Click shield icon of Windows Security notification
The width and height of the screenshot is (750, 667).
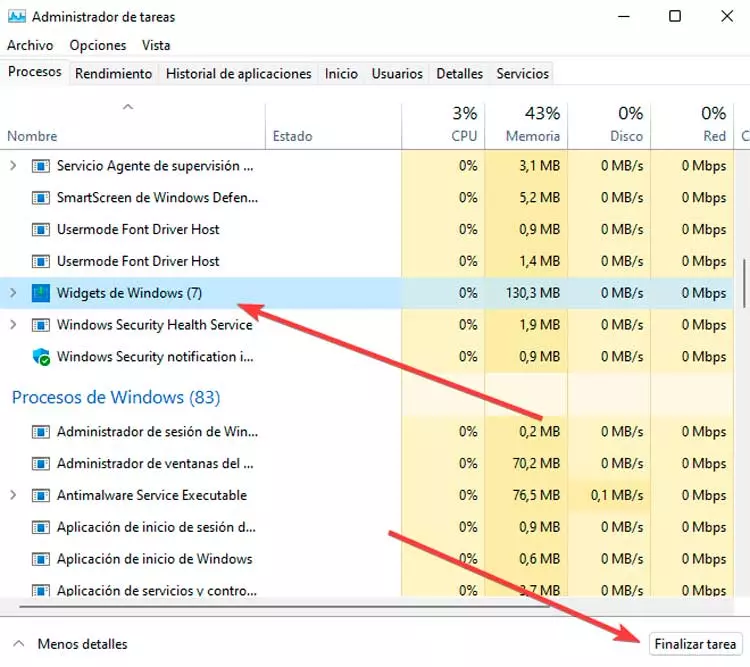(x=41, y=357)
